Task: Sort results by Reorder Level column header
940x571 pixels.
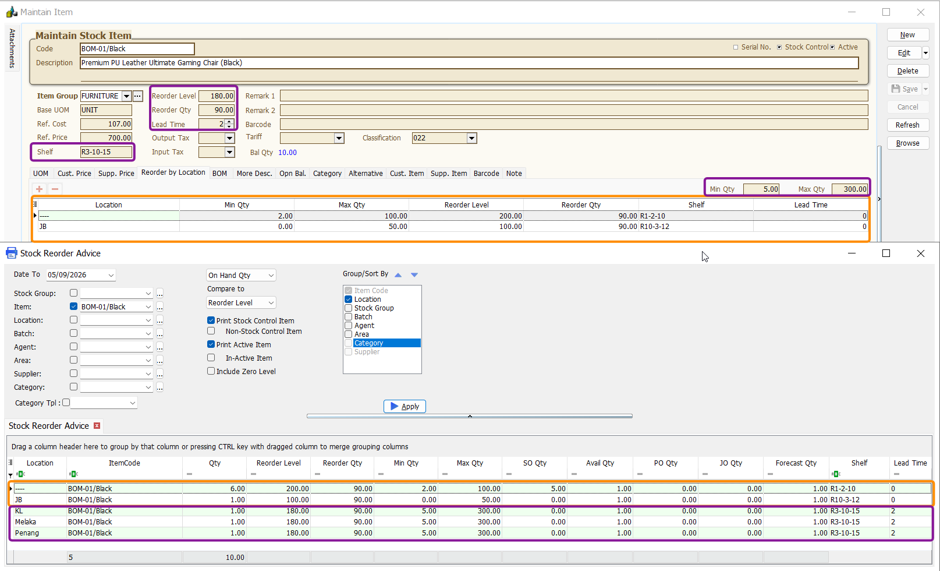Action: (279, 463)
